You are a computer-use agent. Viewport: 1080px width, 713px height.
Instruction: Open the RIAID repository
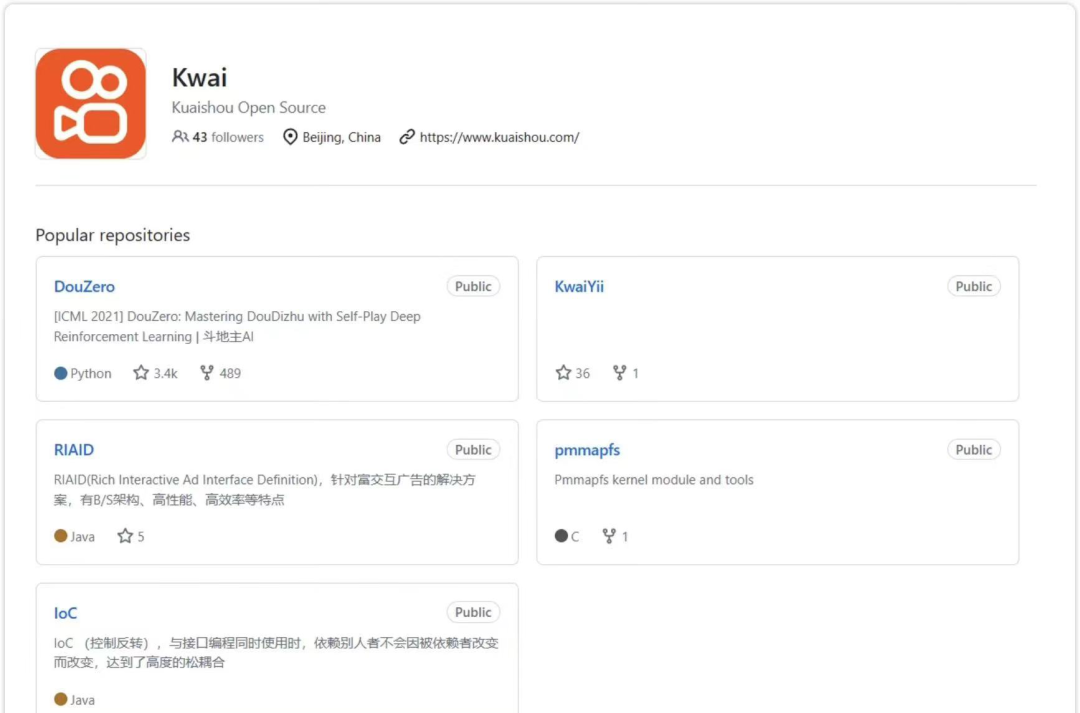(74, 450)
